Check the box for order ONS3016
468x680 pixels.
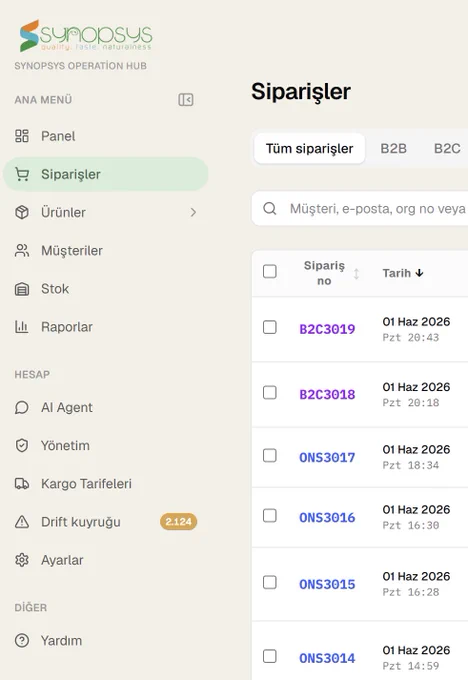point(270,516)
